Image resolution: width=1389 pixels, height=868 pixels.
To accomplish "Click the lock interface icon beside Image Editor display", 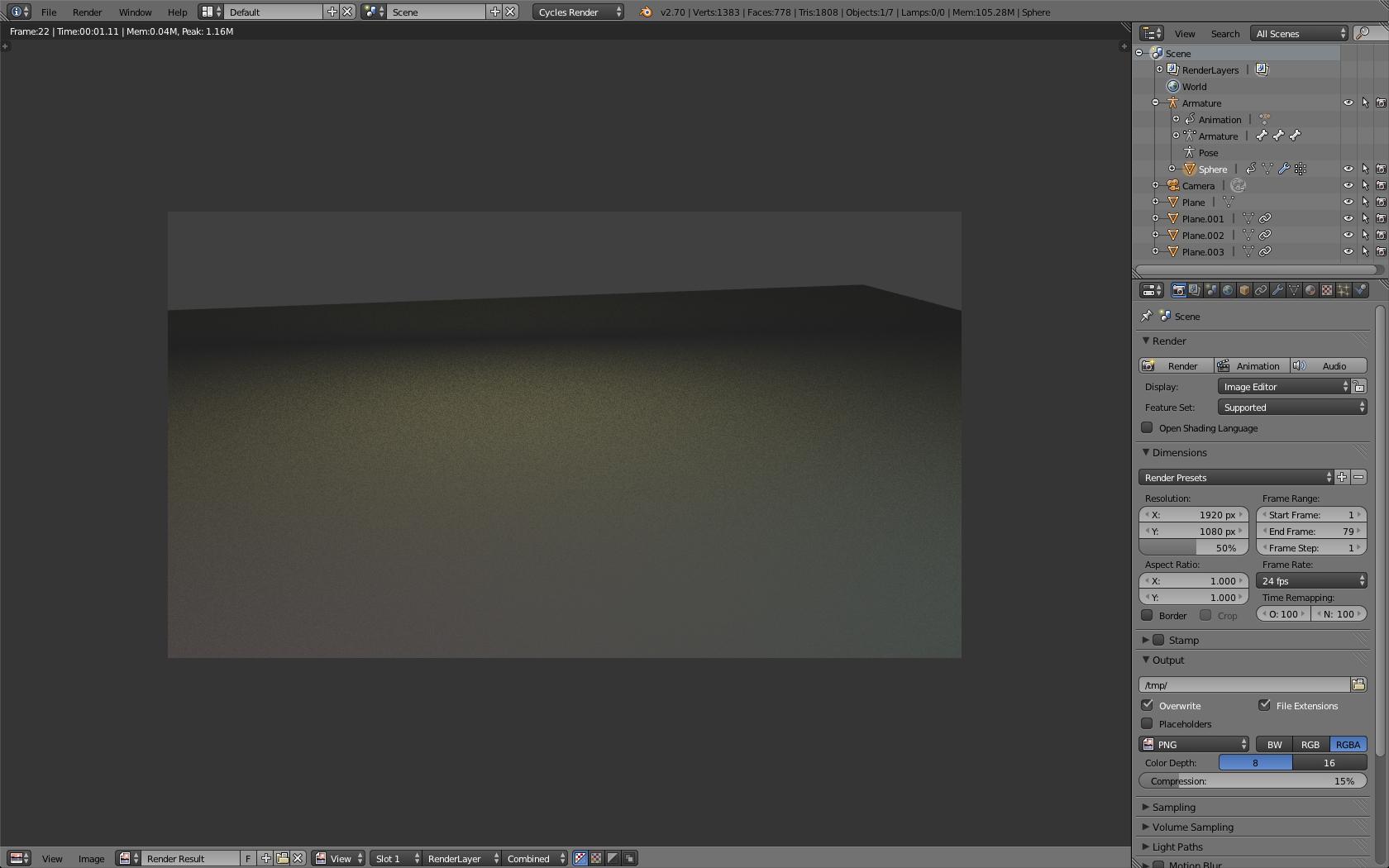I will click(1358, 386).
